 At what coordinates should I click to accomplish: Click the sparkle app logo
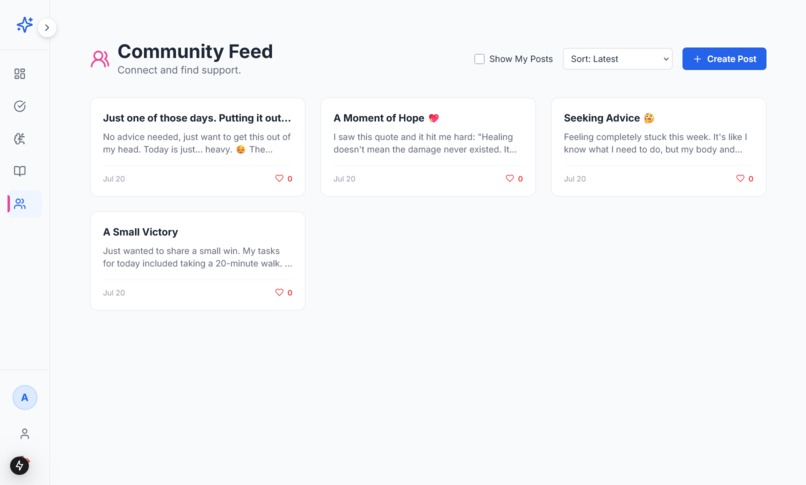tap(24, 25)
